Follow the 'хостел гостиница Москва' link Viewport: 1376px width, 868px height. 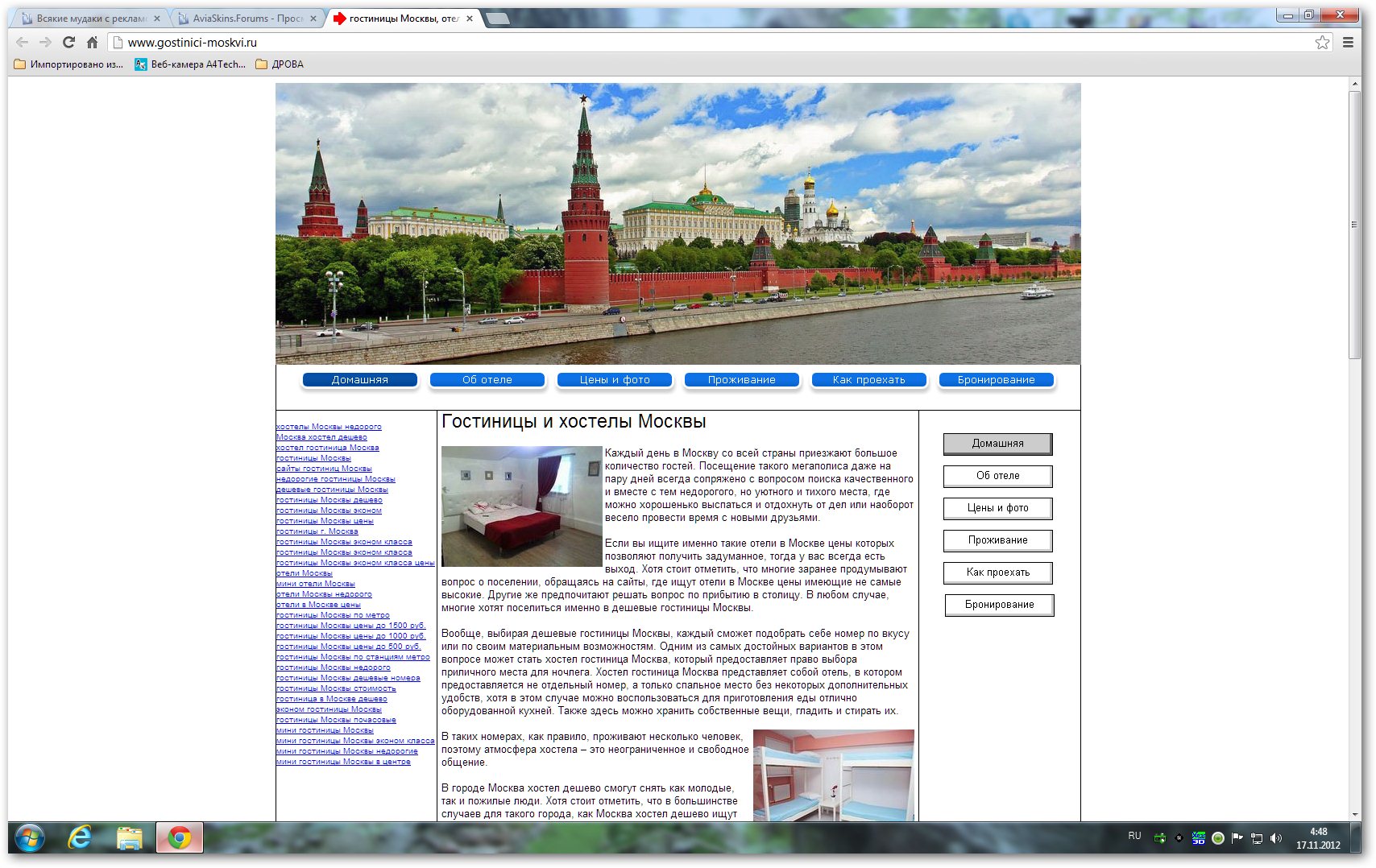(x=327, y=448)
